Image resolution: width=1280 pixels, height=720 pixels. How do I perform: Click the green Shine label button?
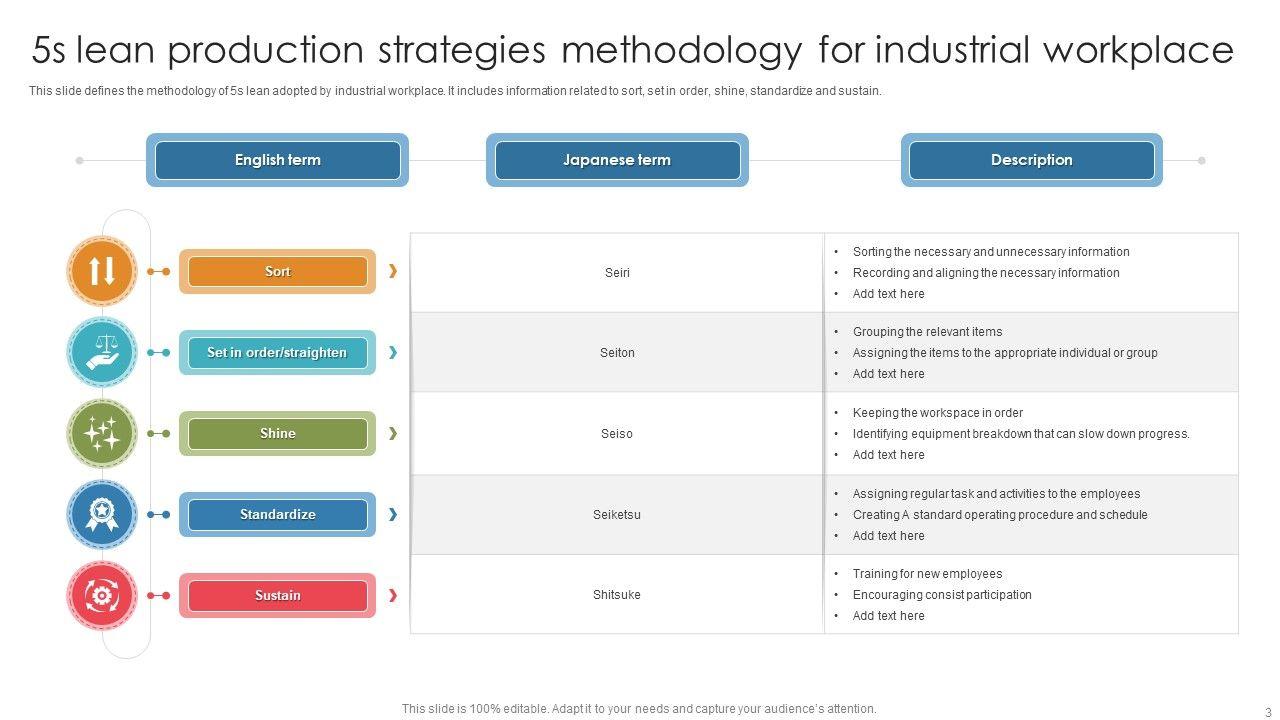point(277,433)
